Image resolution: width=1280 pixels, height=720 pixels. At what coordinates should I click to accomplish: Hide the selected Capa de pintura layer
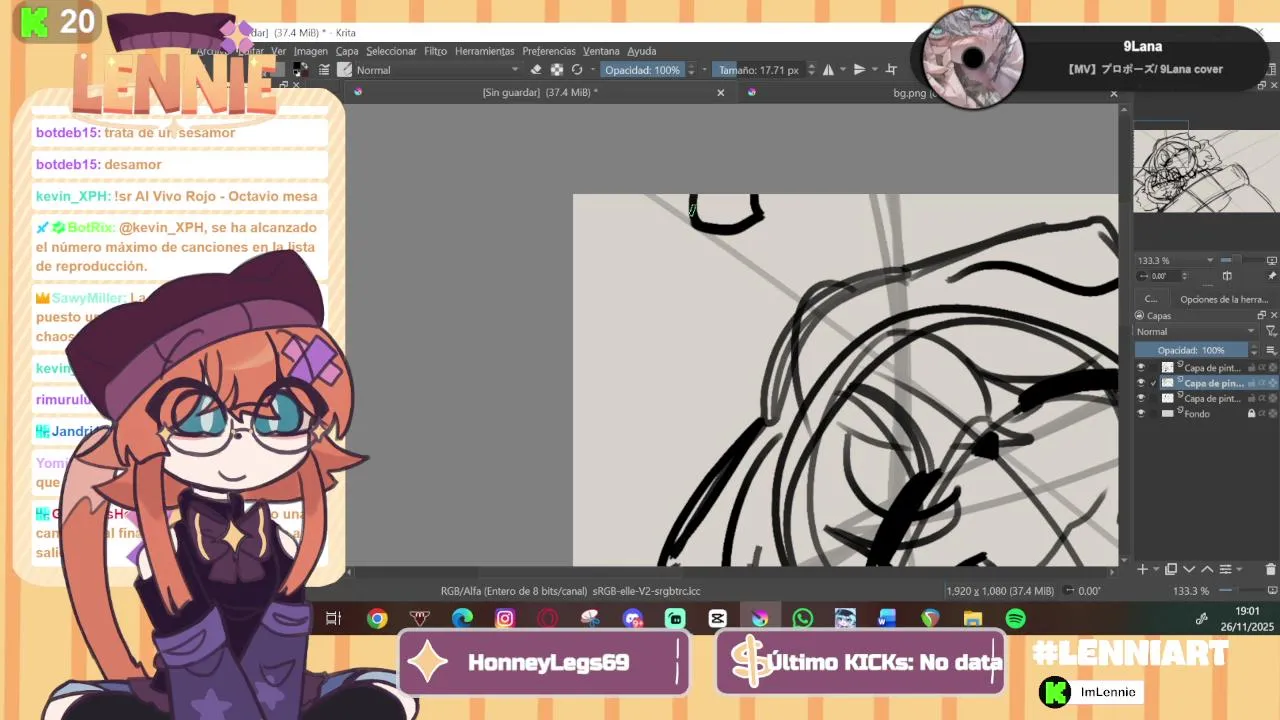coord(1141,383)
